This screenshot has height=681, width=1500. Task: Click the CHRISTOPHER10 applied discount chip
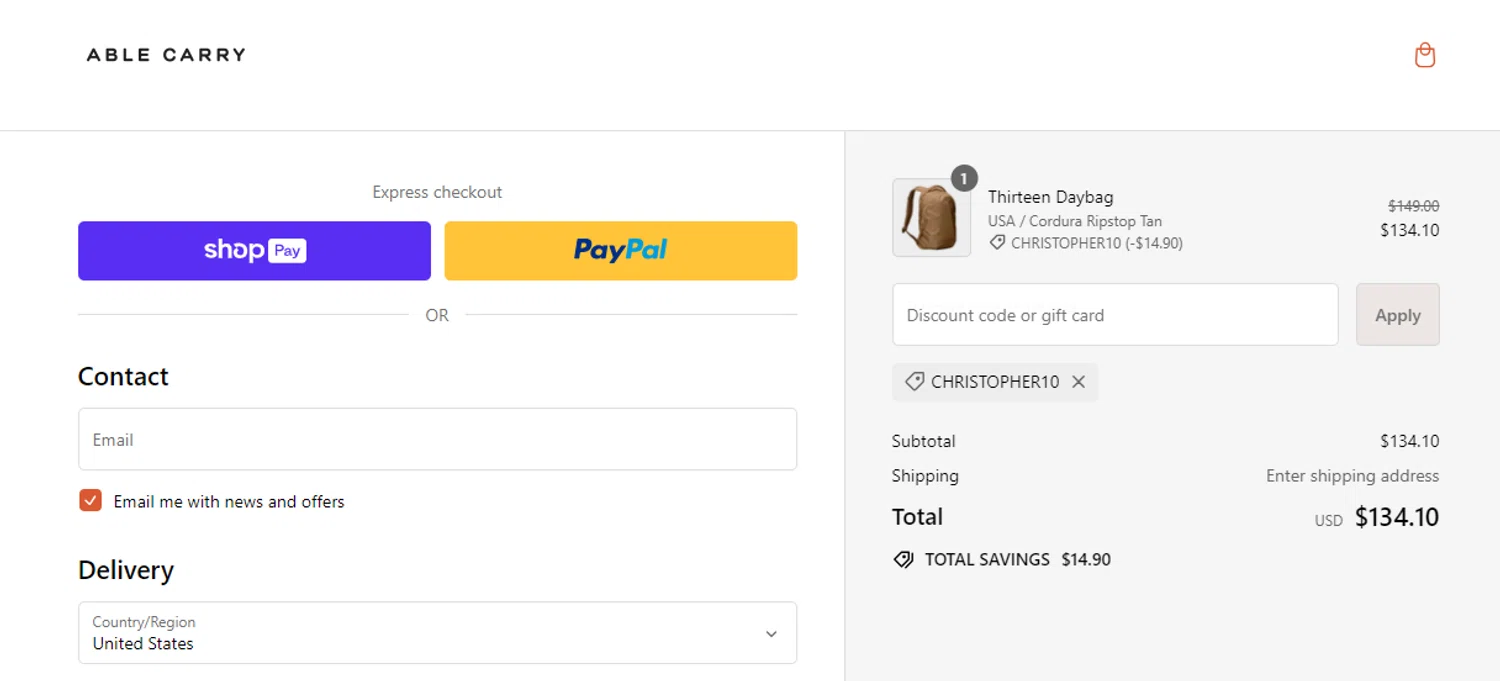click(995, 382)
